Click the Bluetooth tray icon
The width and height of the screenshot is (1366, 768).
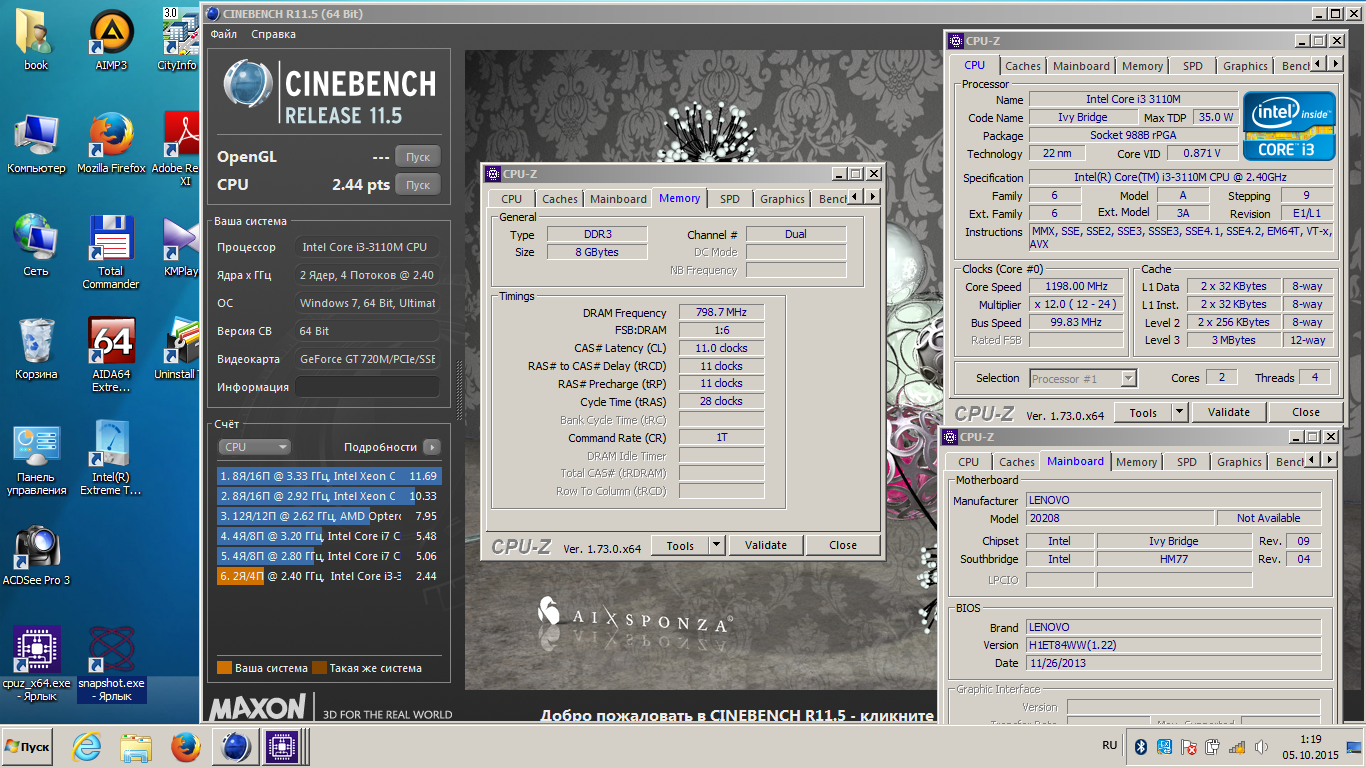click(1140, 747)
